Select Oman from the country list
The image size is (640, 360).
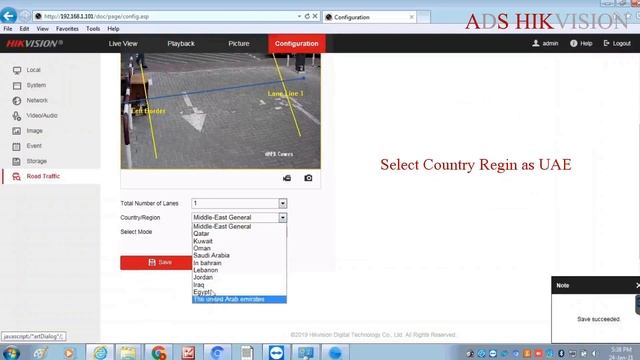click(239, 248)
